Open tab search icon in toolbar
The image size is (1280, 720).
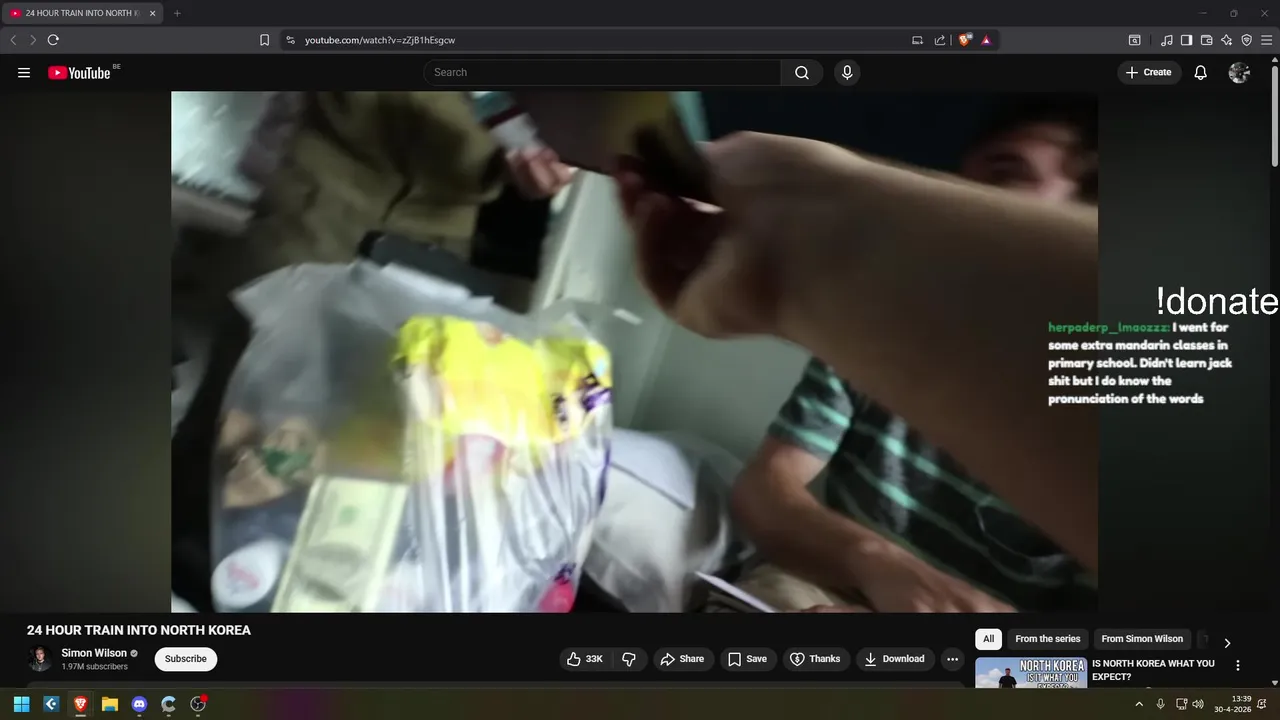click(x=1135, y=40)
